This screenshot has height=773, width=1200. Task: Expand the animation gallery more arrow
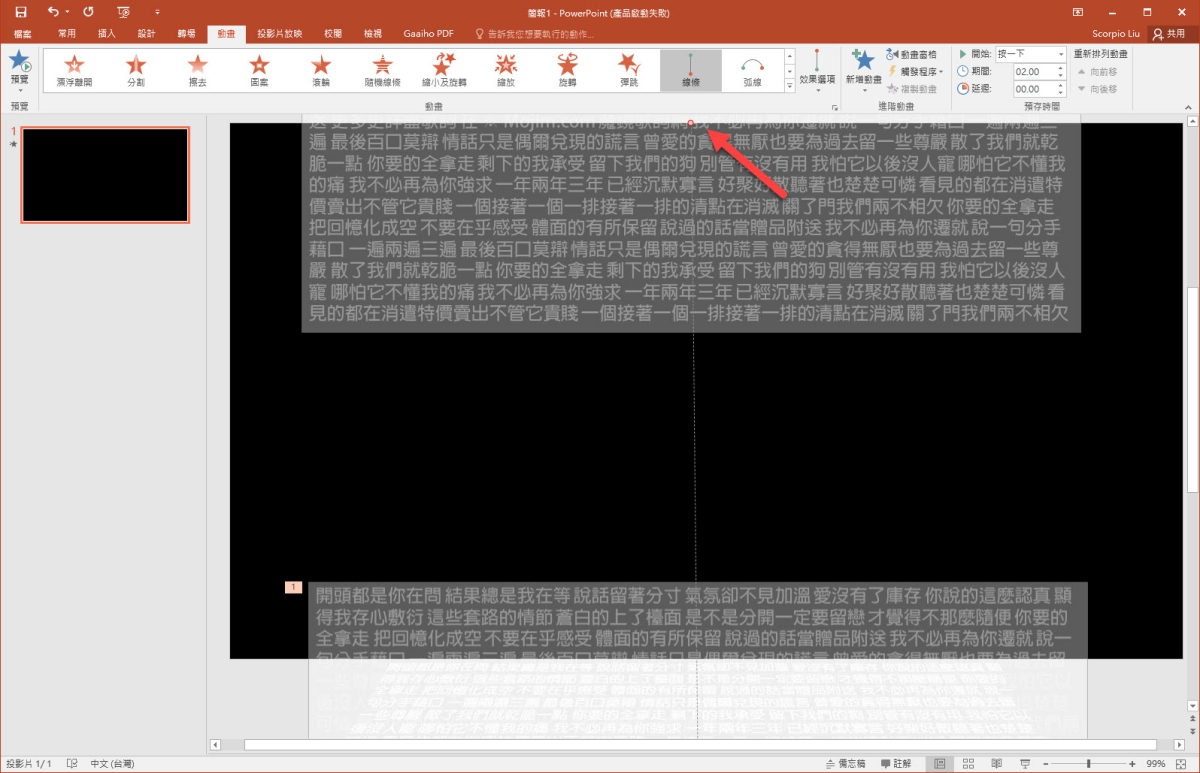pos(790,88)
